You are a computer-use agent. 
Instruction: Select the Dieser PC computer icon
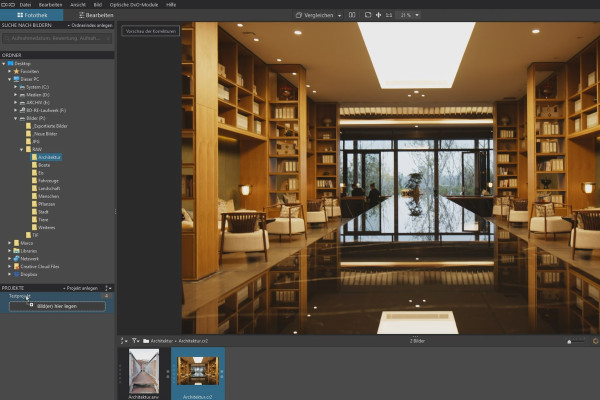16,79
